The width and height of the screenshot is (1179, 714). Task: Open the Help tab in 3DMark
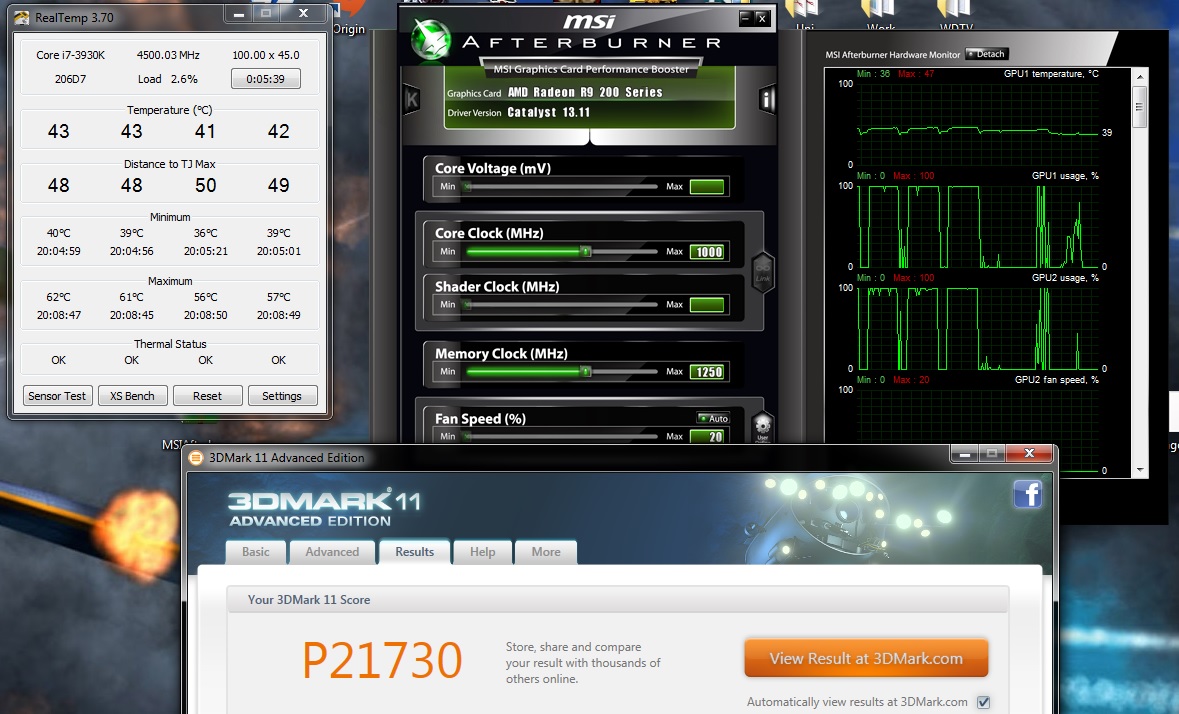tap(483, 552)
